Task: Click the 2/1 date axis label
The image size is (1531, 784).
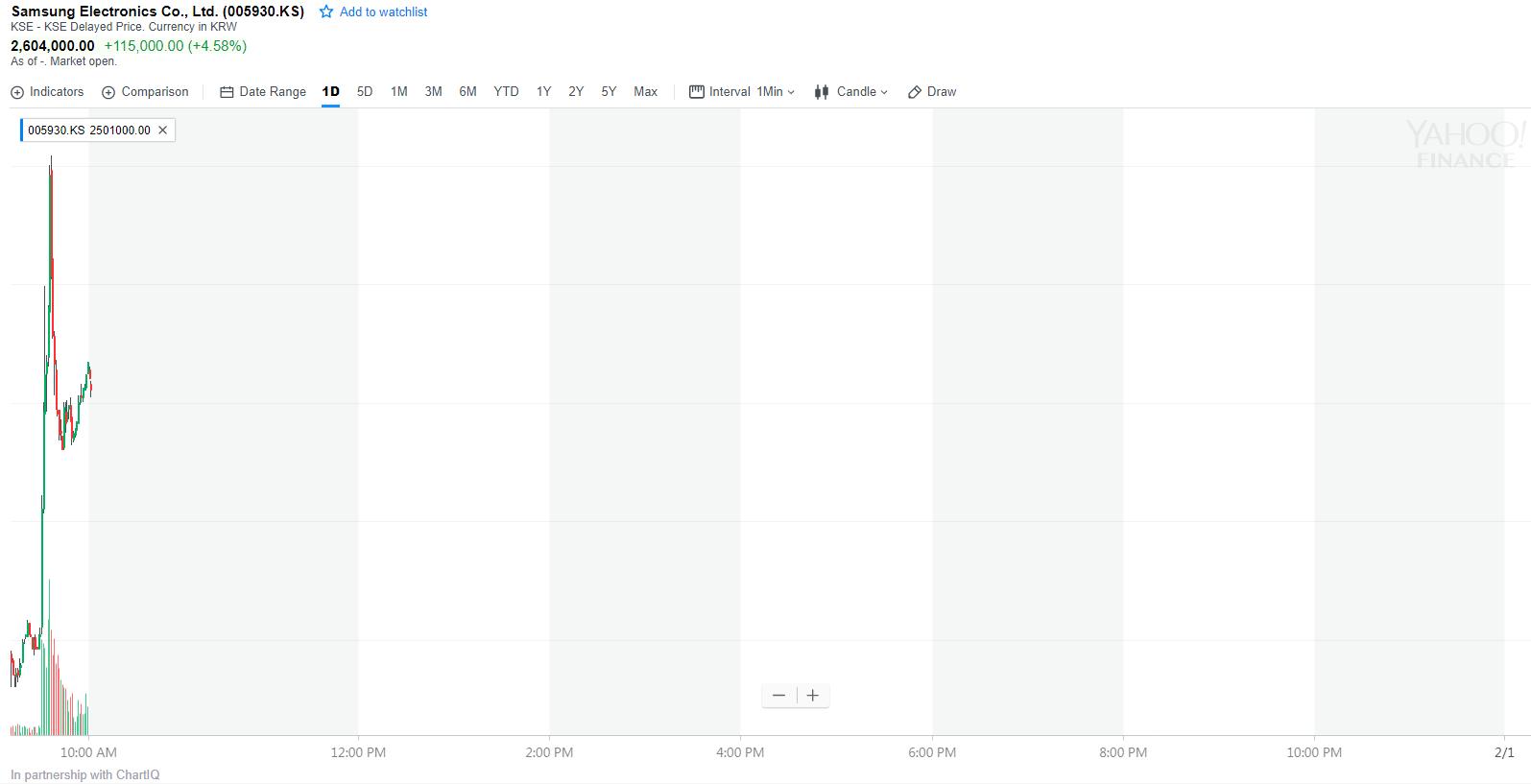Action: (1504, 752)
